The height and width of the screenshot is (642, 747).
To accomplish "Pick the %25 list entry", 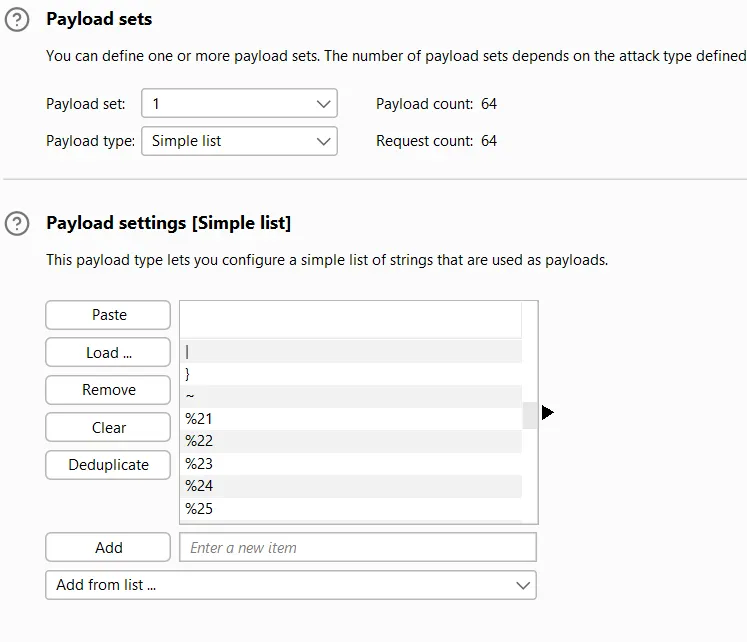I will (x=350, y=509).
